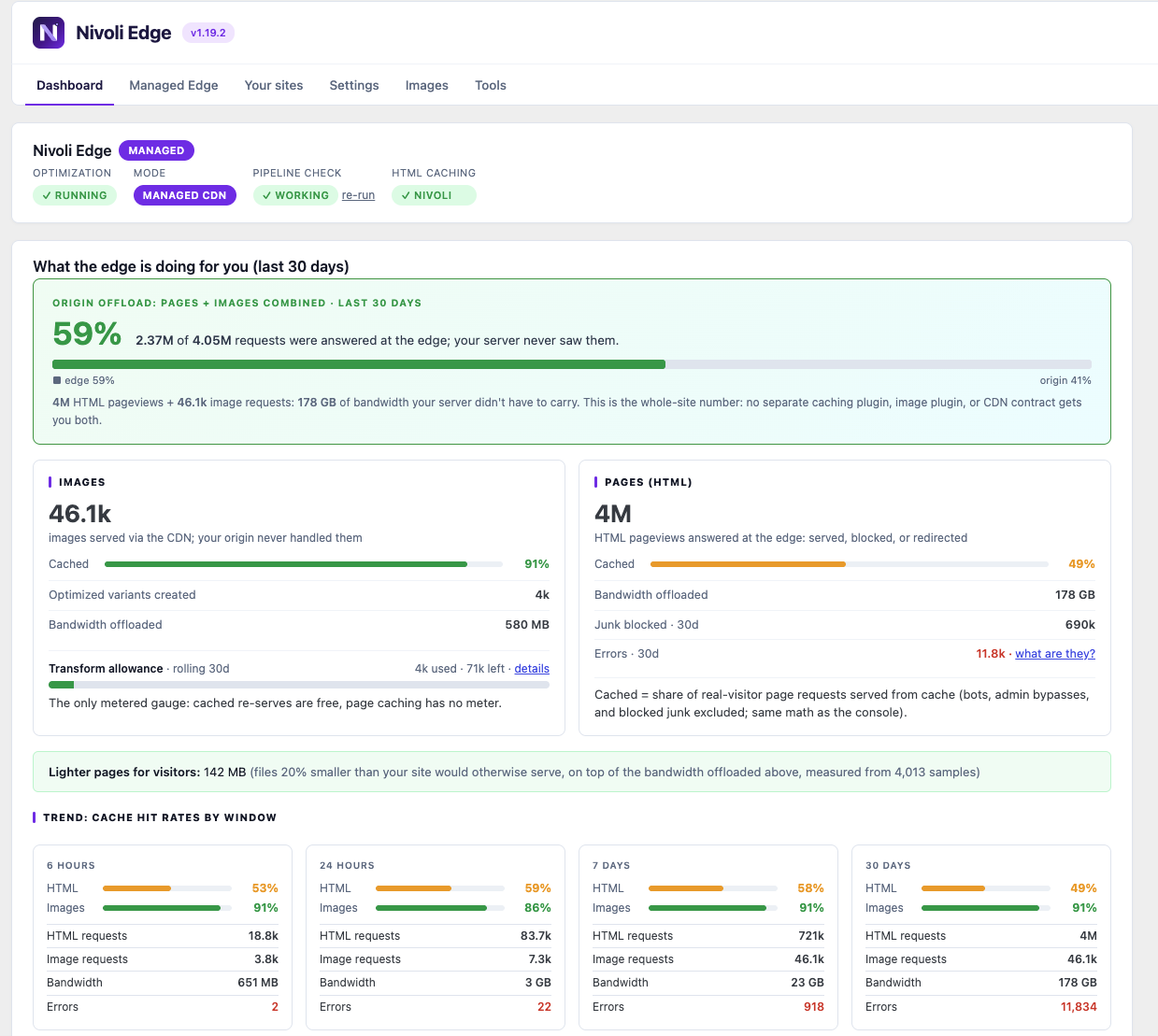Switch to the Tools tab
The height and width of the screenshot is (1036, 1158).
[x=491, y=85]
